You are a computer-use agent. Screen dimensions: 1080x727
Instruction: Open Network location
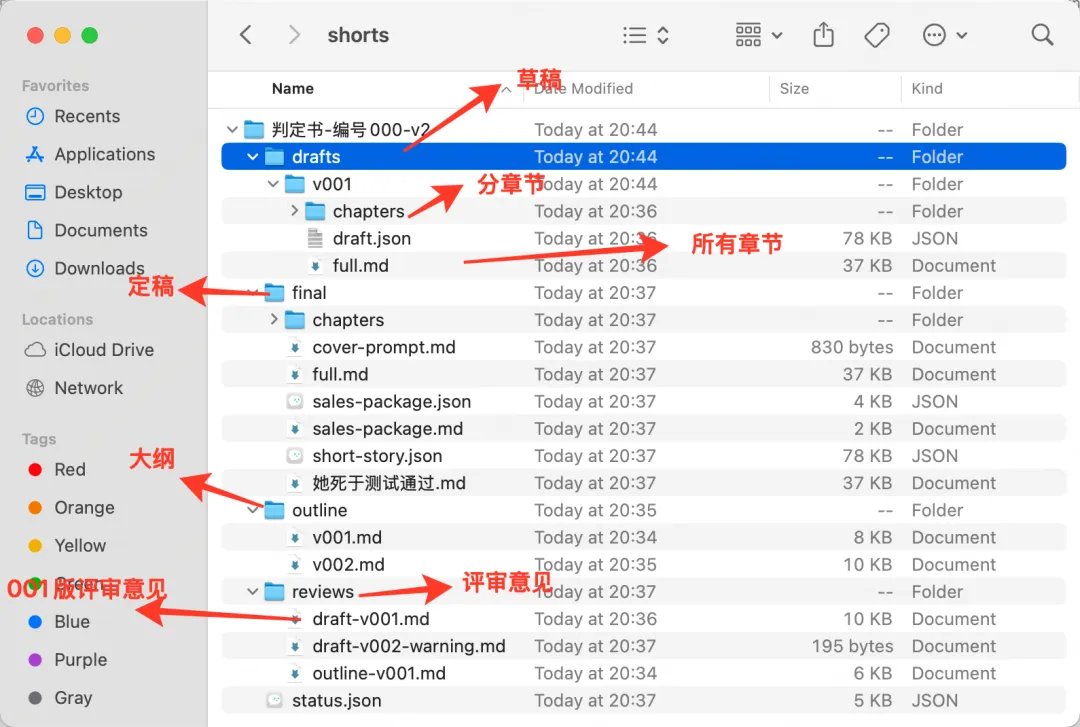tap(74, 388)
